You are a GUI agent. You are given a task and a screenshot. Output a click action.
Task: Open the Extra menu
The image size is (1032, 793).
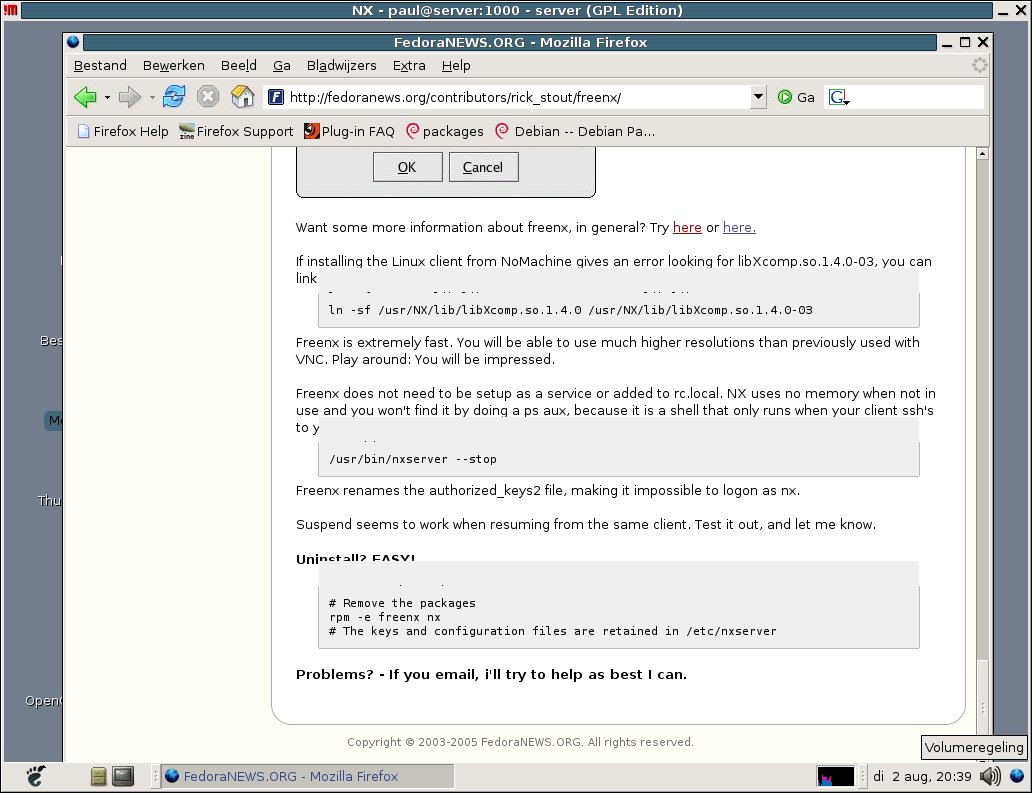[x=409, y=65]
